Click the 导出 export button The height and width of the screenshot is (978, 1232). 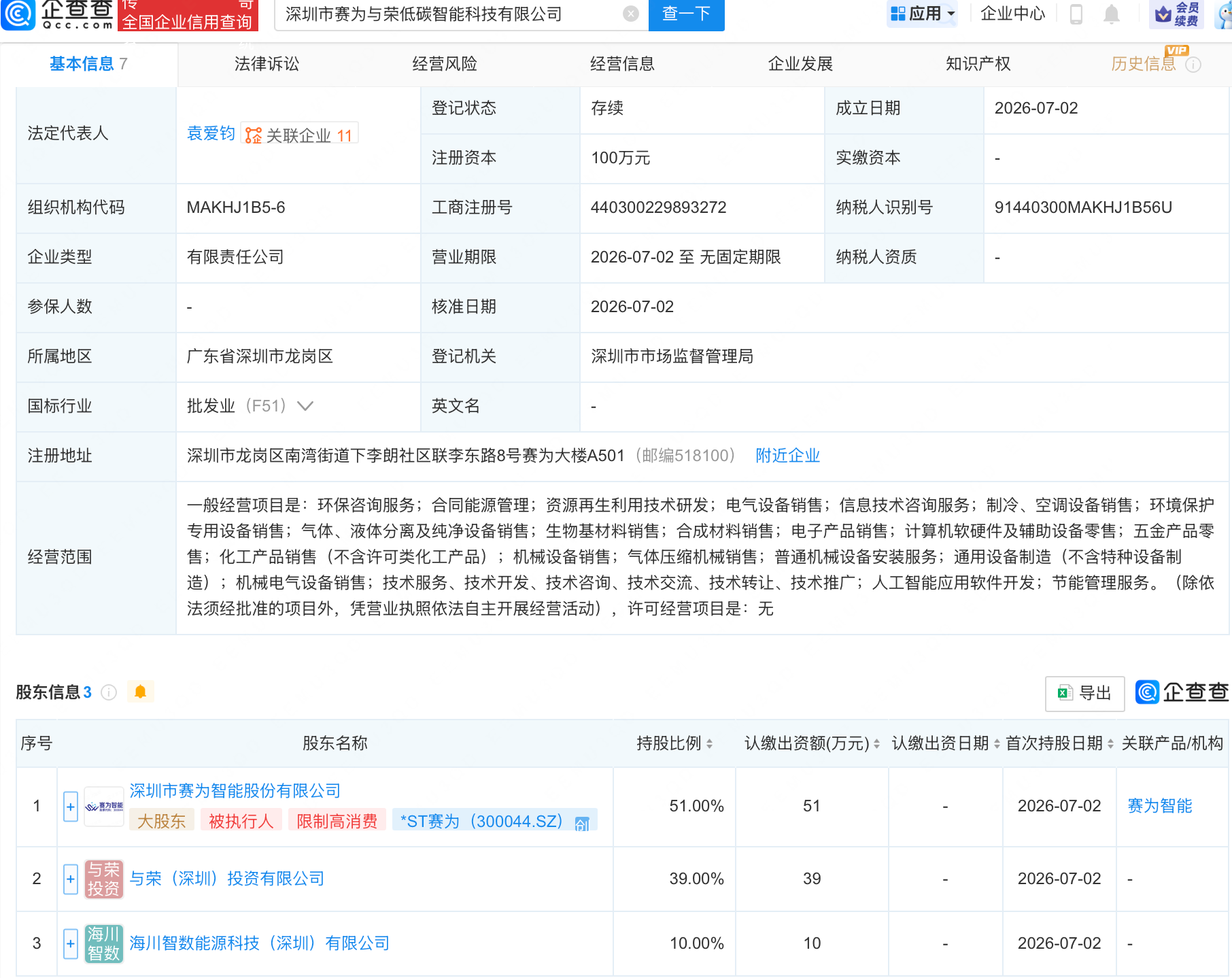[x=1084, y=693]
